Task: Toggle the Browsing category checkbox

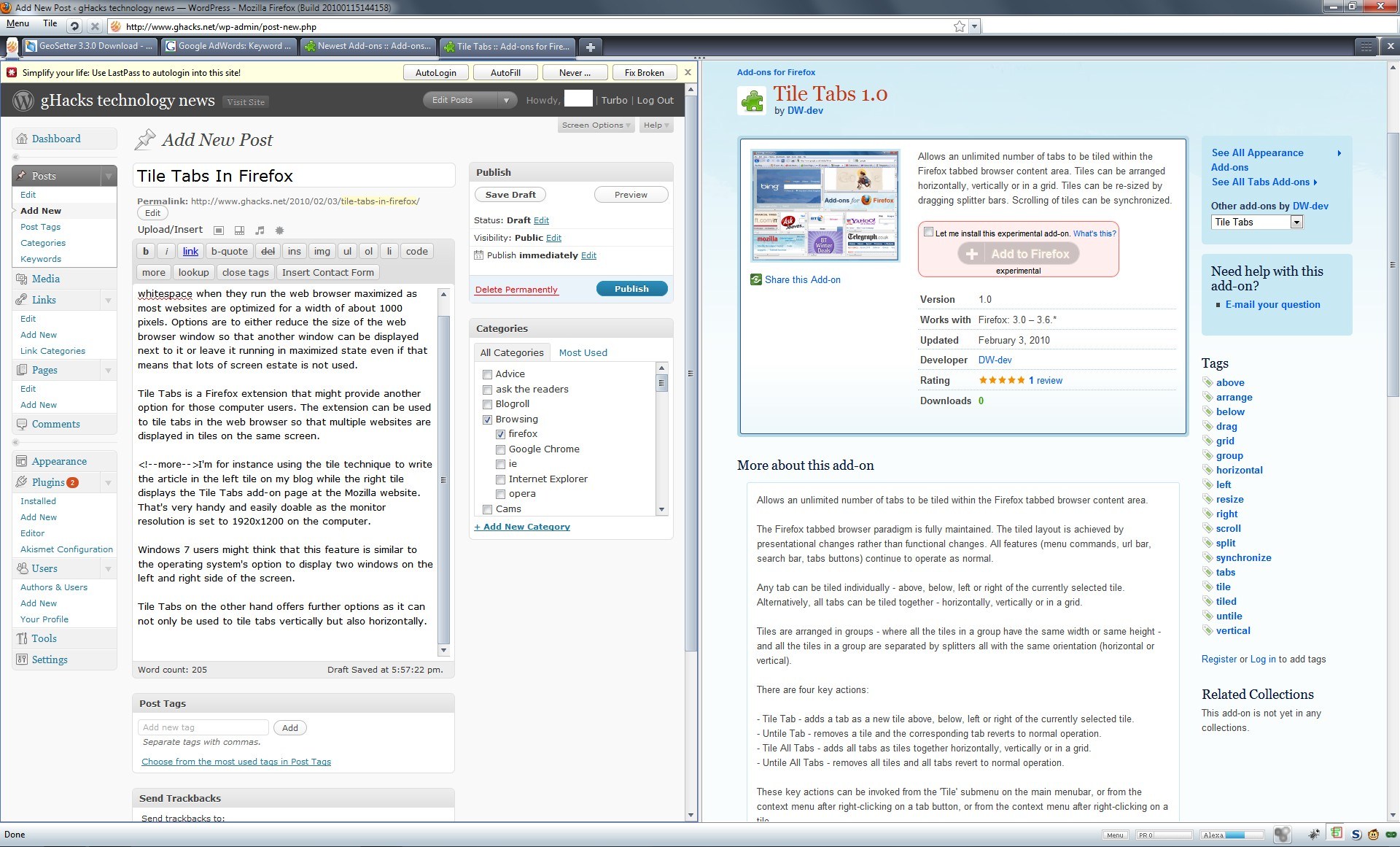Action: (x=487, y=419)
